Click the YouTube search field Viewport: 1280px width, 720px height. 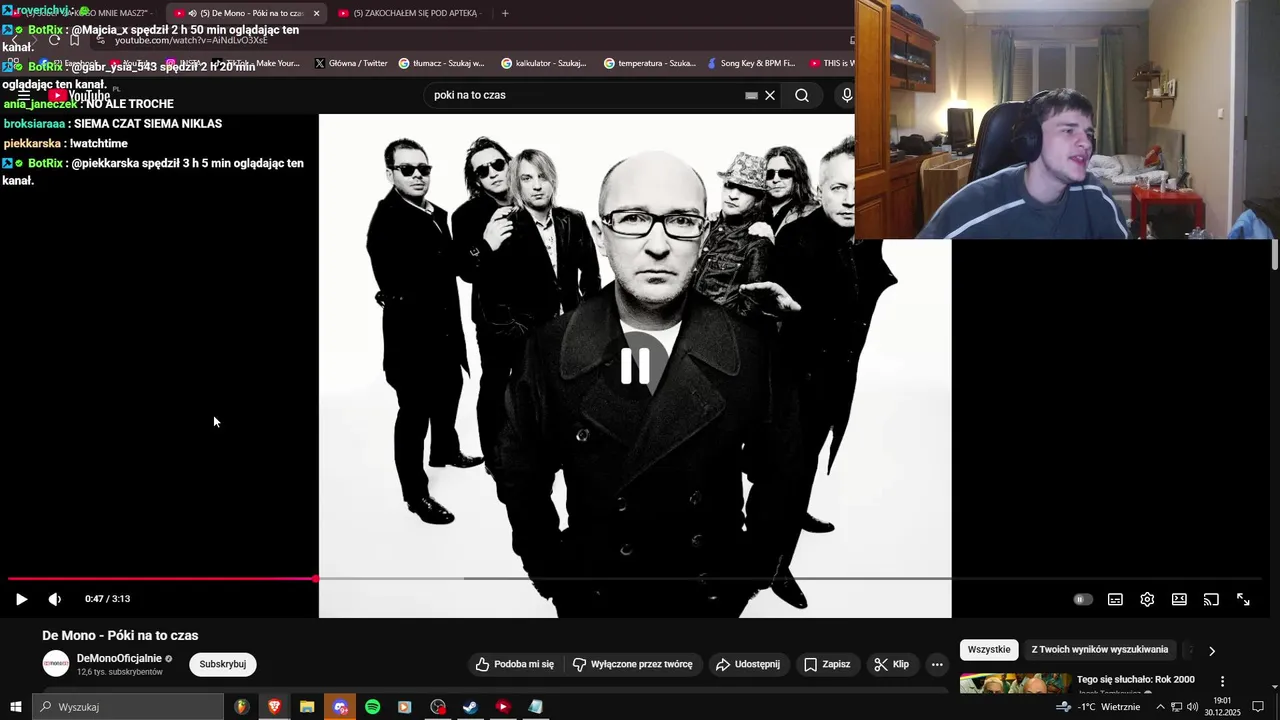click(x=585, y=95)
